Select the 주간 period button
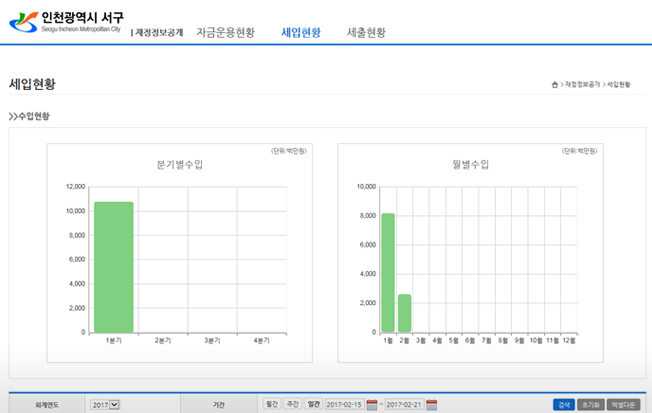This screenshot has height=413, width=652. [x=293, y=404]
